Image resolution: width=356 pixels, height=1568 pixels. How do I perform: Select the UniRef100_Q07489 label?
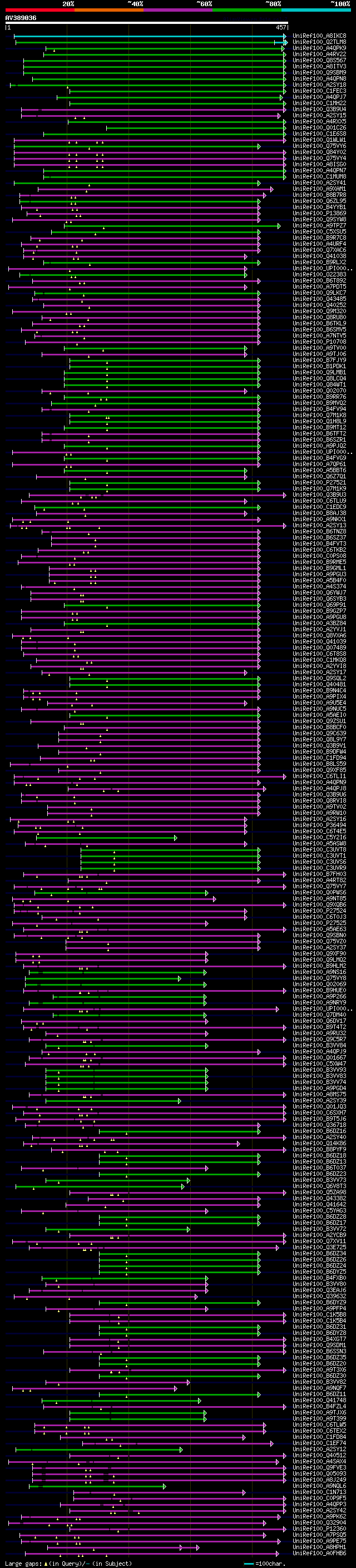coord(319,647)
